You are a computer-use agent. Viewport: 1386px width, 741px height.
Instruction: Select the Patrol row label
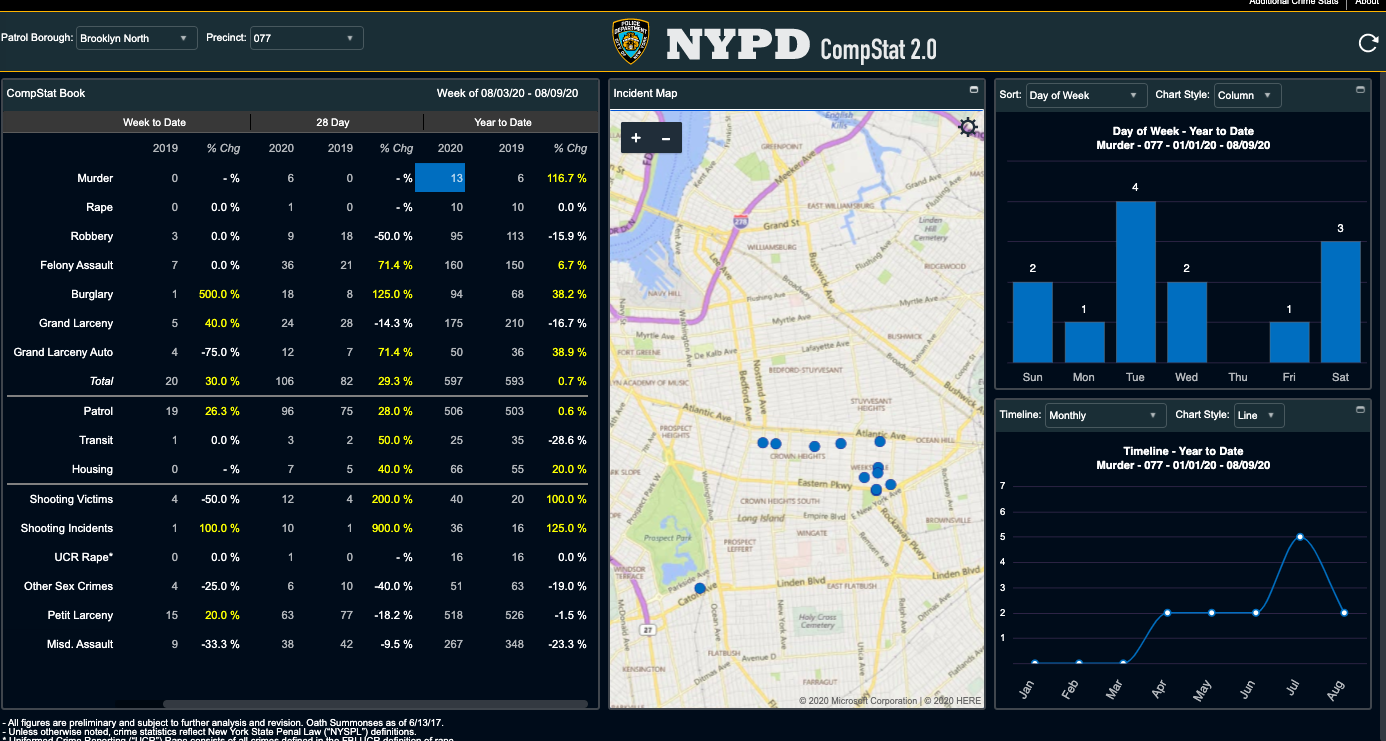pyautogui.click(x=98, y=411)
